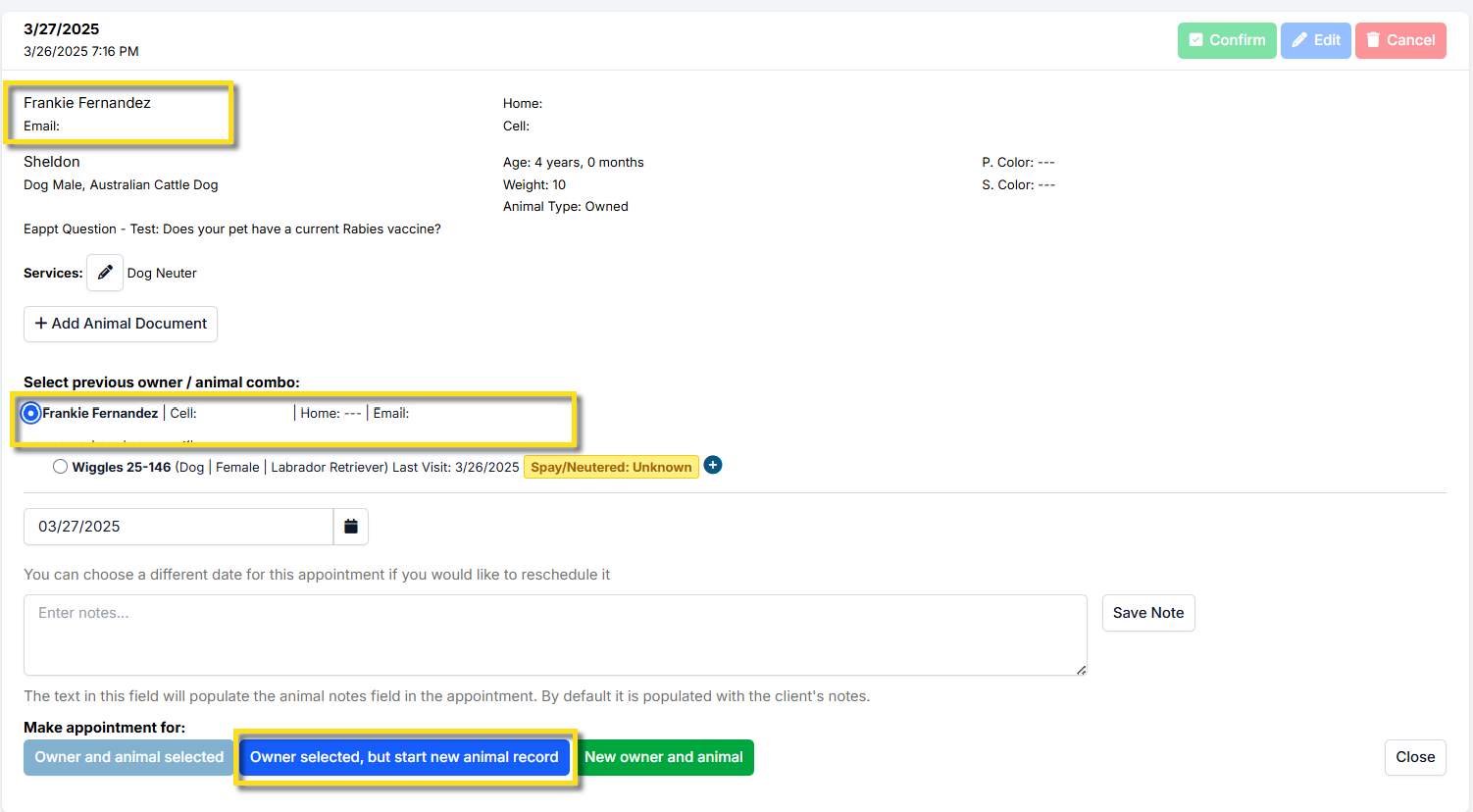Viewport: 1473px width, 812px height.
Task: Save the note with Save Note
Action: [x=1147, y=613]
